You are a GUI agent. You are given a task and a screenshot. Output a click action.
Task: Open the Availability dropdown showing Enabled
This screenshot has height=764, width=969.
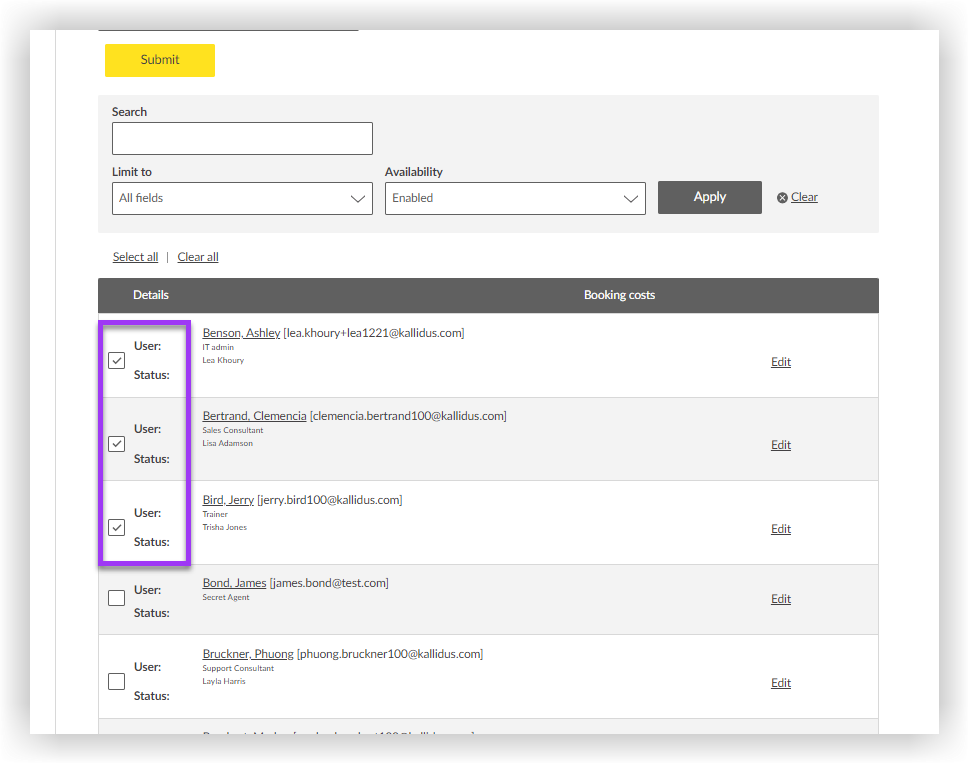click(515, 198)
